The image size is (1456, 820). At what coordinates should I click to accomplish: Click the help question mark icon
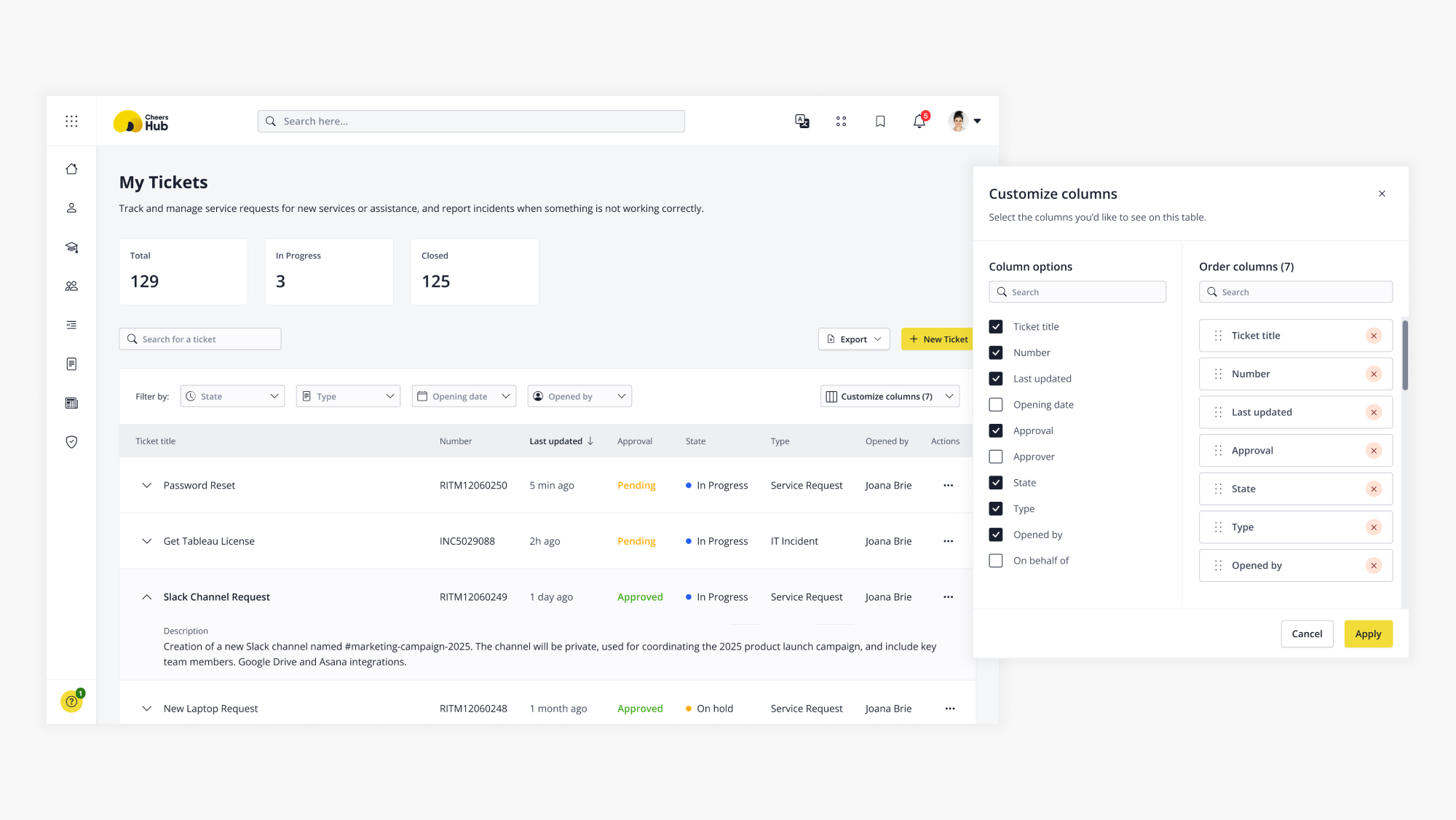71,701
